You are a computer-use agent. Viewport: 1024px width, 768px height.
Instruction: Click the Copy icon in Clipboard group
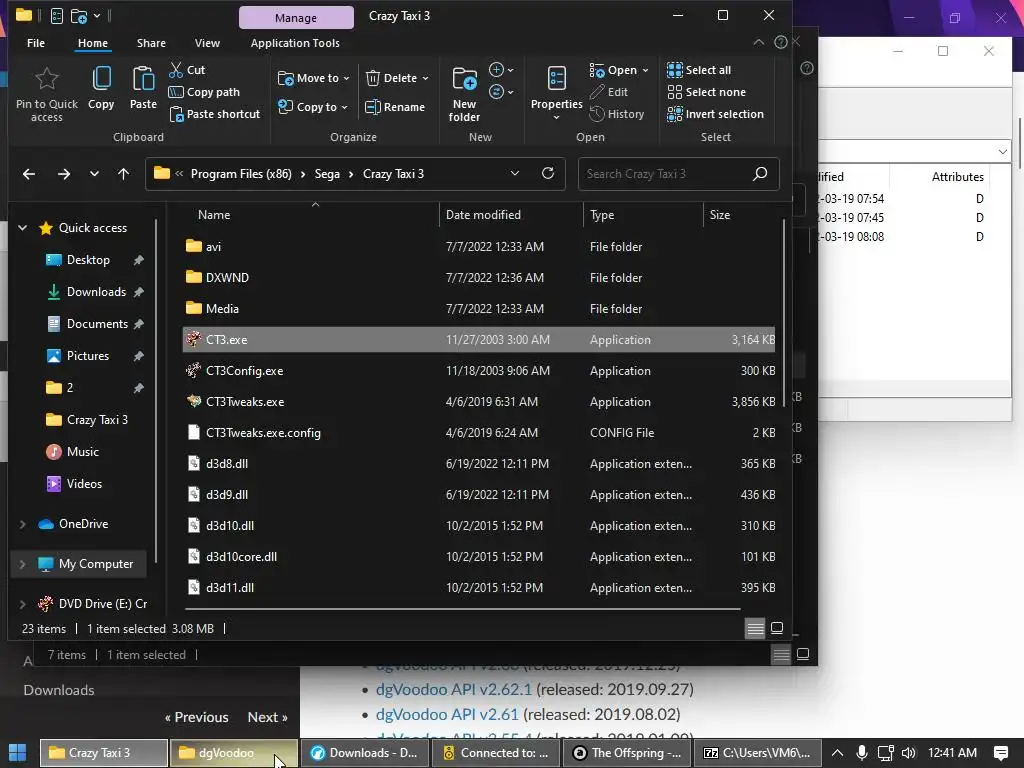[x=101, y=79]
